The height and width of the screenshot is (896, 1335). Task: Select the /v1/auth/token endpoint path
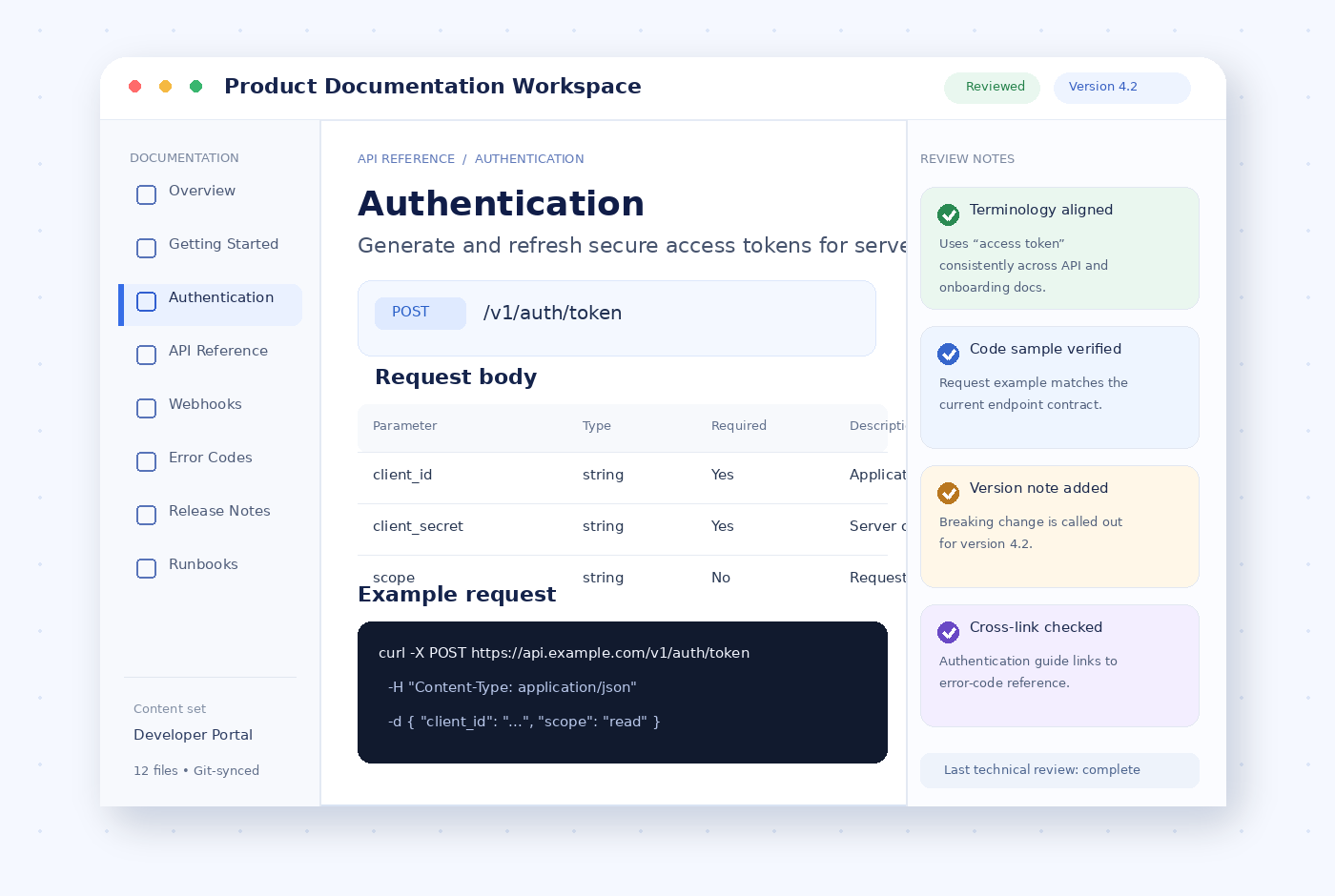(x=552, y=314)
